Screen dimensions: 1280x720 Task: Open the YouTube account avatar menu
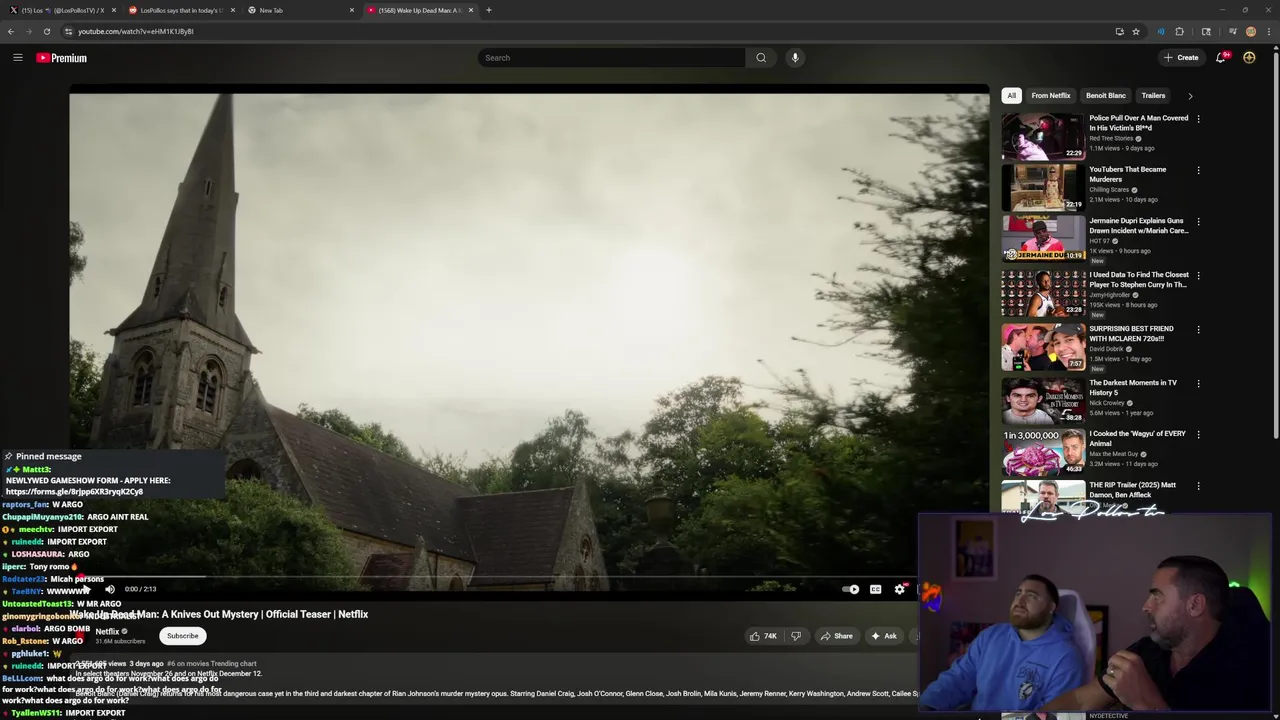pyautogui.click(x=1249, y=58)
